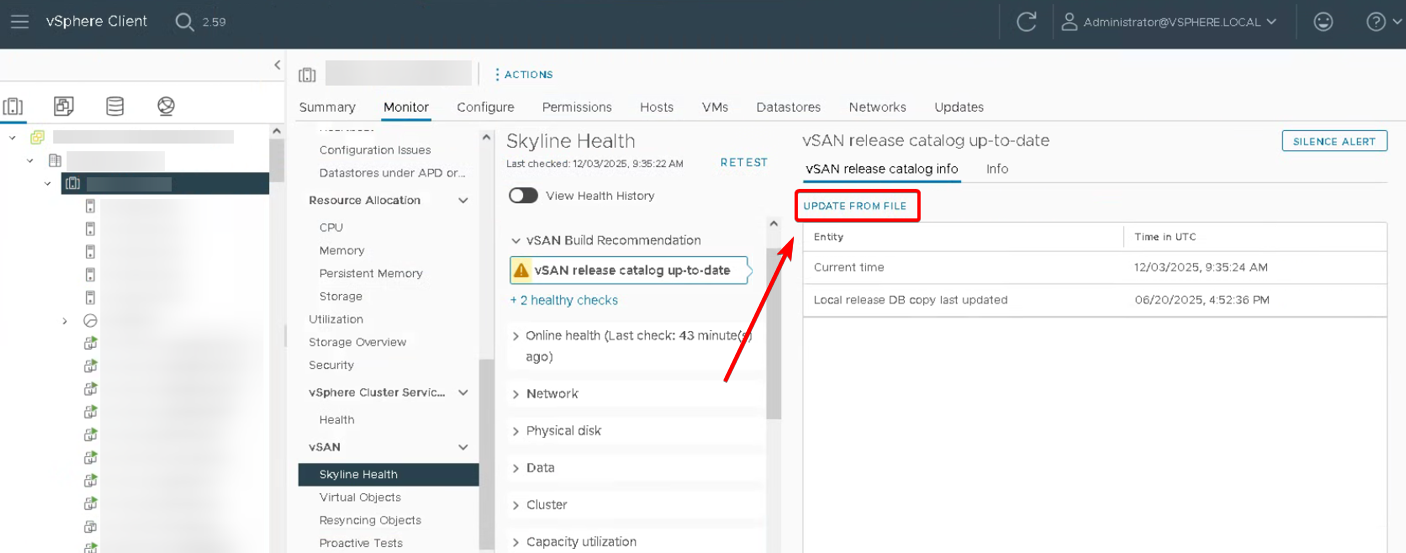Open the hamburger navigation menu
1406x553 pixels.
pos(20,22)
